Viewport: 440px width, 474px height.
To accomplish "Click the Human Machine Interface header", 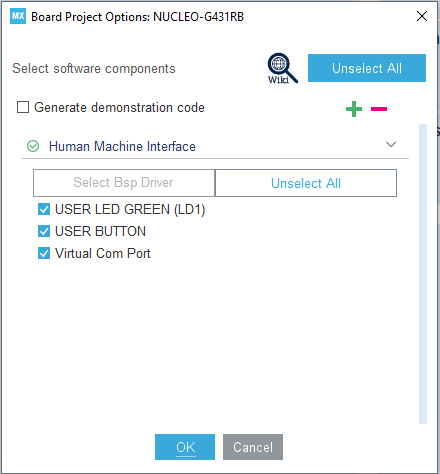I will pyautogui.click(x=215, y=146).
